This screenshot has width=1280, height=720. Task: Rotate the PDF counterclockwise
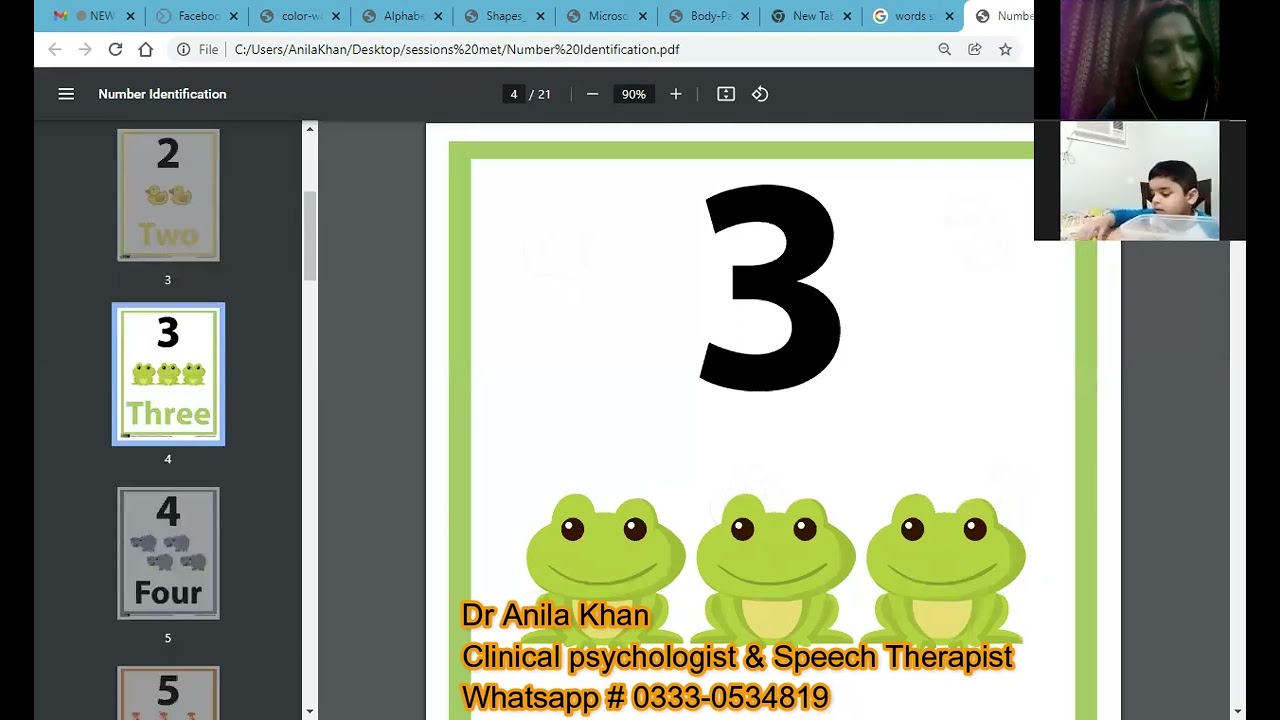760,94
